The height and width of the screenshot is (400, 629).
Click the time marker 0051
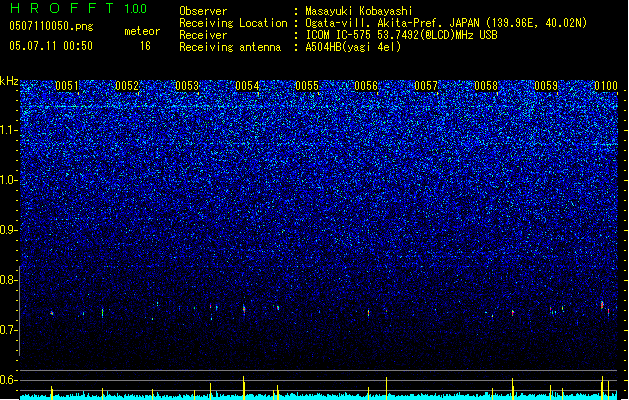[x=67, y=86]
